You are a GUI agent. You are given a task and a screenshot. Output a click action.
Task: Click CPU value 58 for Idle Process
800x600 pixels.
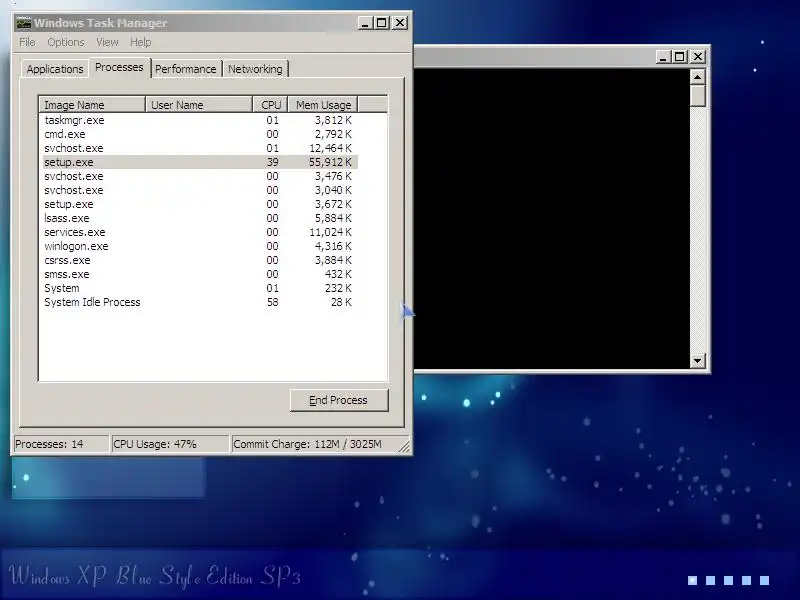272,303
